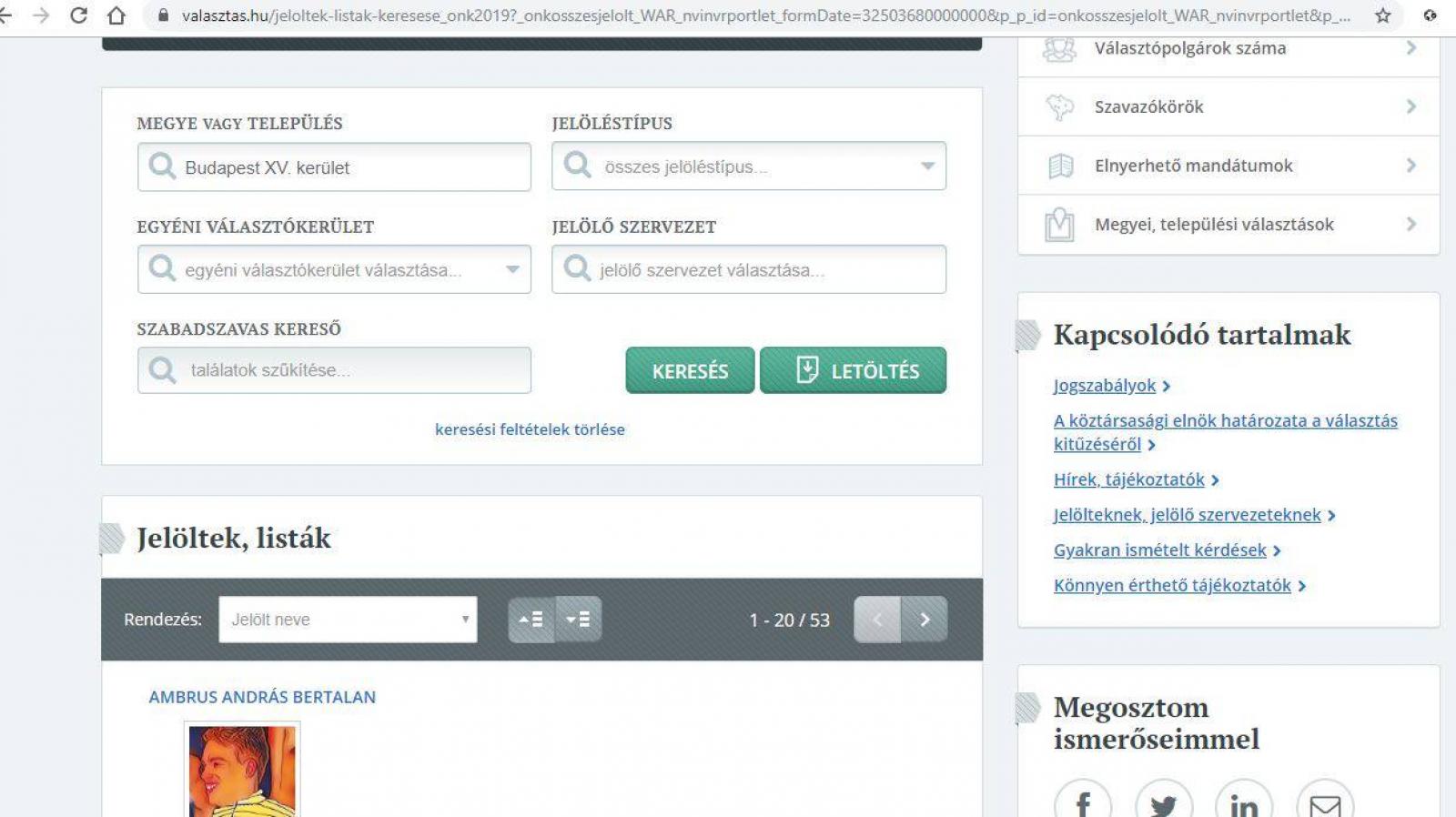Viewport: 1456px width, 817px height.
Task: Click the address bar URL
Action: pos(765,15)
